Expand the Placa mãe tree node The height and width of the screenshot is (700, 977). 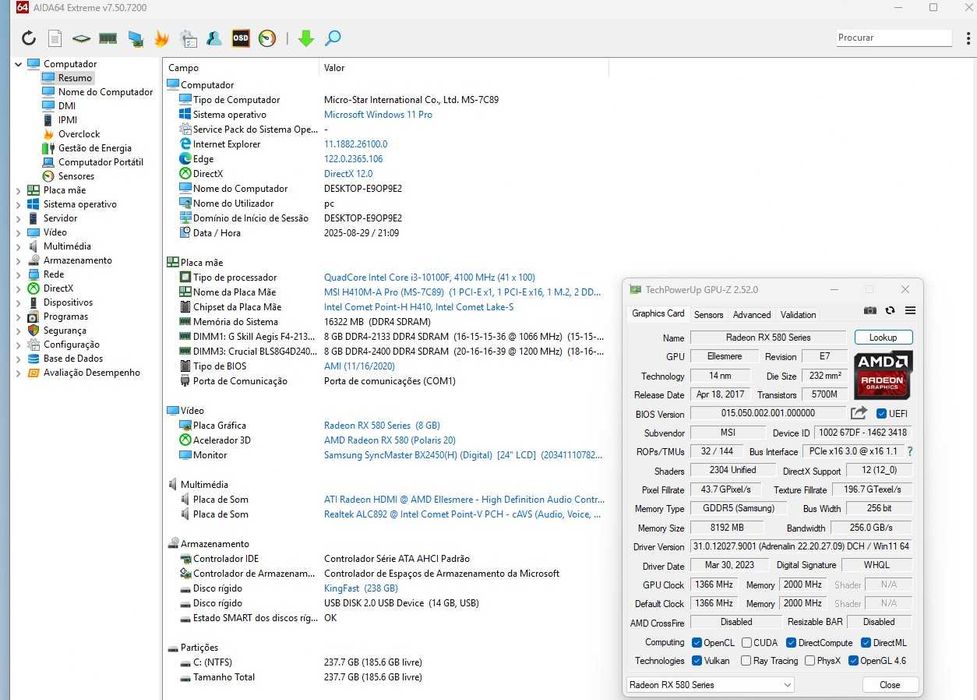coord(18,191)
